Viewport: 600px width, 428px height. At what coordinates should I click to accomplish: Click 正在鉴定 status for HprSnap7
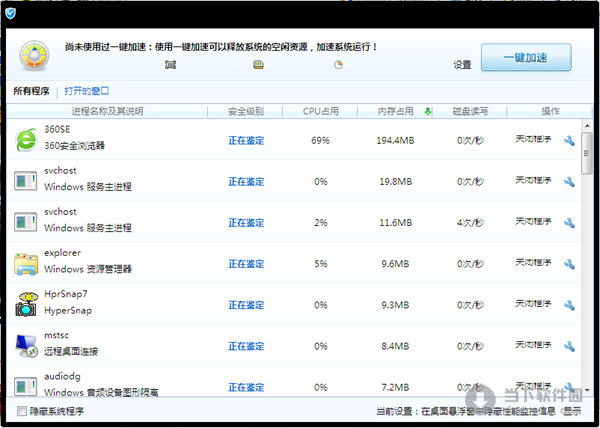246,305
